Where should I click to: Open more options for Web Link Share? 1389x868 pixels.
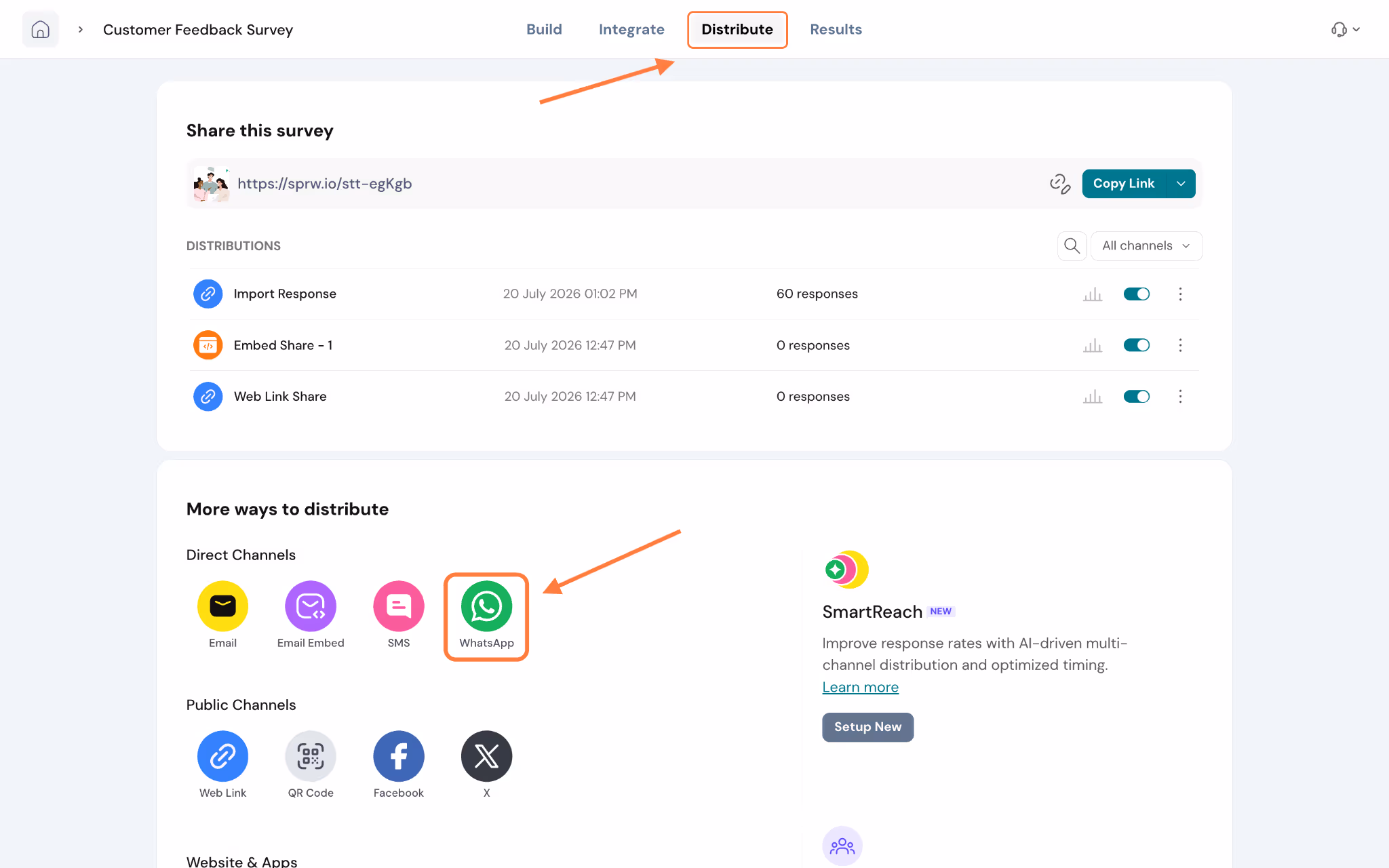[1180, 397]
